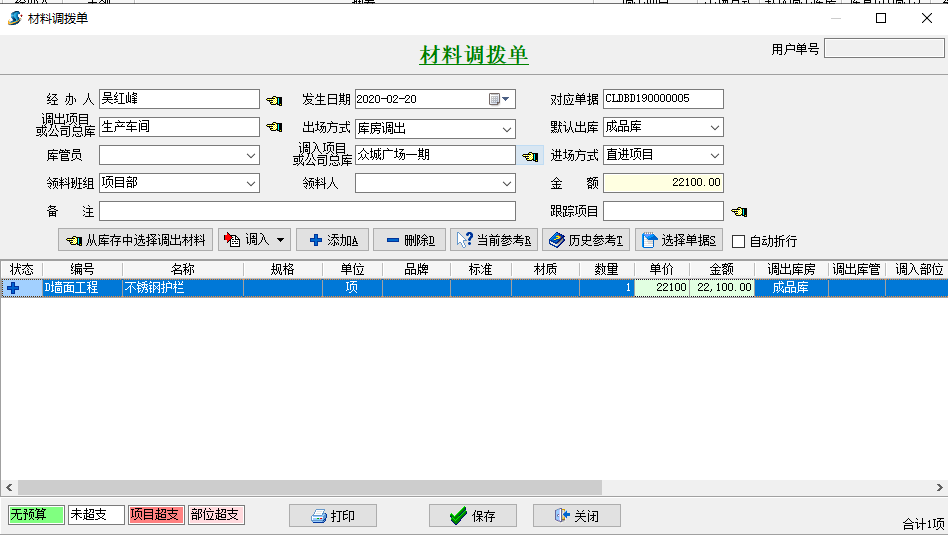This screenshot has width=948, height=536.
Task: Click the red 项目超支 color legend
Action: (156, 515)
